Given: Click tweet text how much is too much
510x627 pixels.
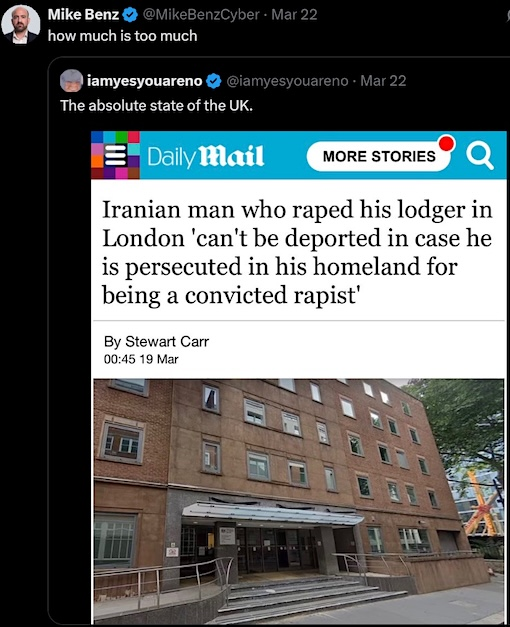Looking at the screenshot, I should pos(122,36).
